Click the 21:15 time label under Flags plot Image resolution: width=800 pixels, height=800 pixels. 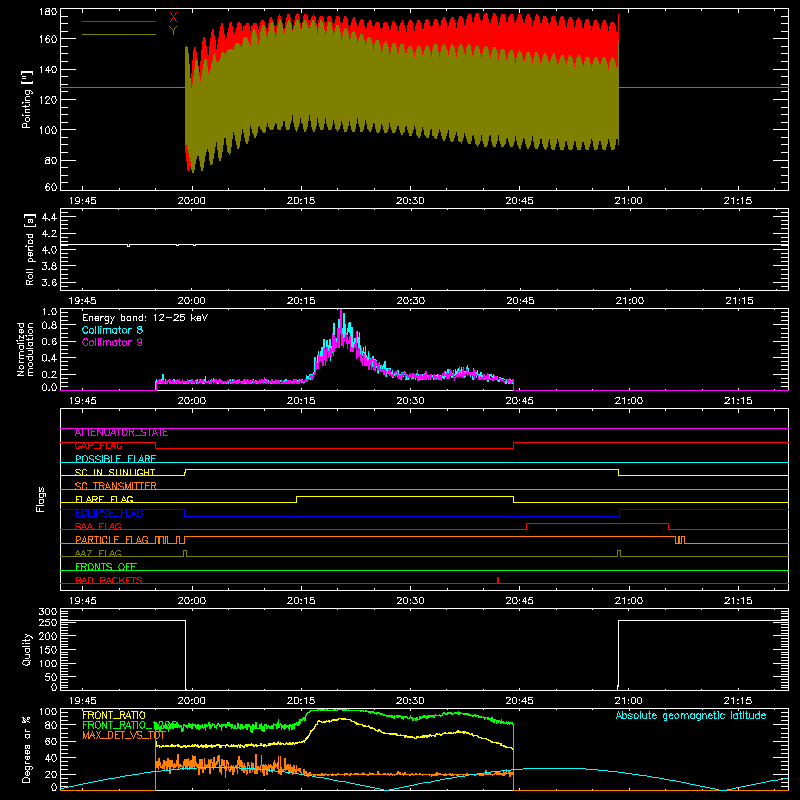pyautogui.click(x=738, y=601)
